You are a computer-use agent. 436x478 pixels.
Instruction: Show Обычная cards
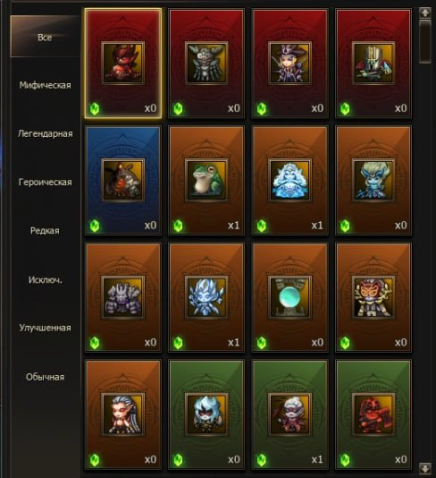[x=45, y=377]
